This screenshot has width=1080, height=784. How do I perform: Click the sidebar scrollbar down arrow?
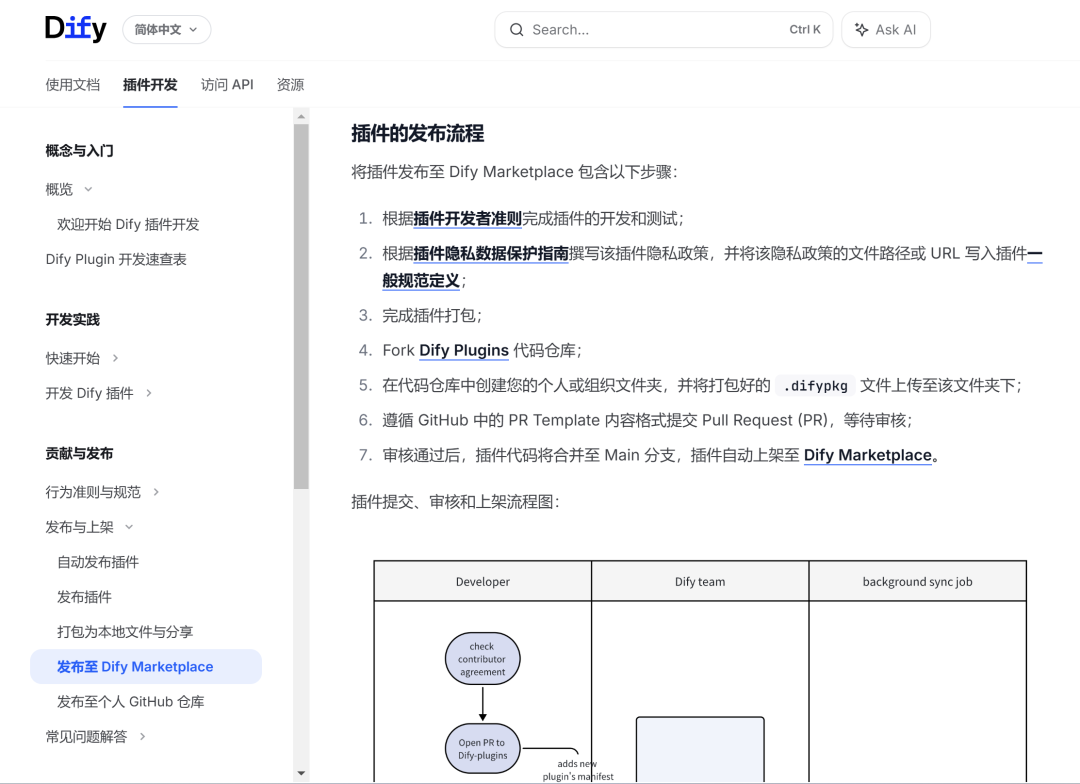[x=301, y=773]
